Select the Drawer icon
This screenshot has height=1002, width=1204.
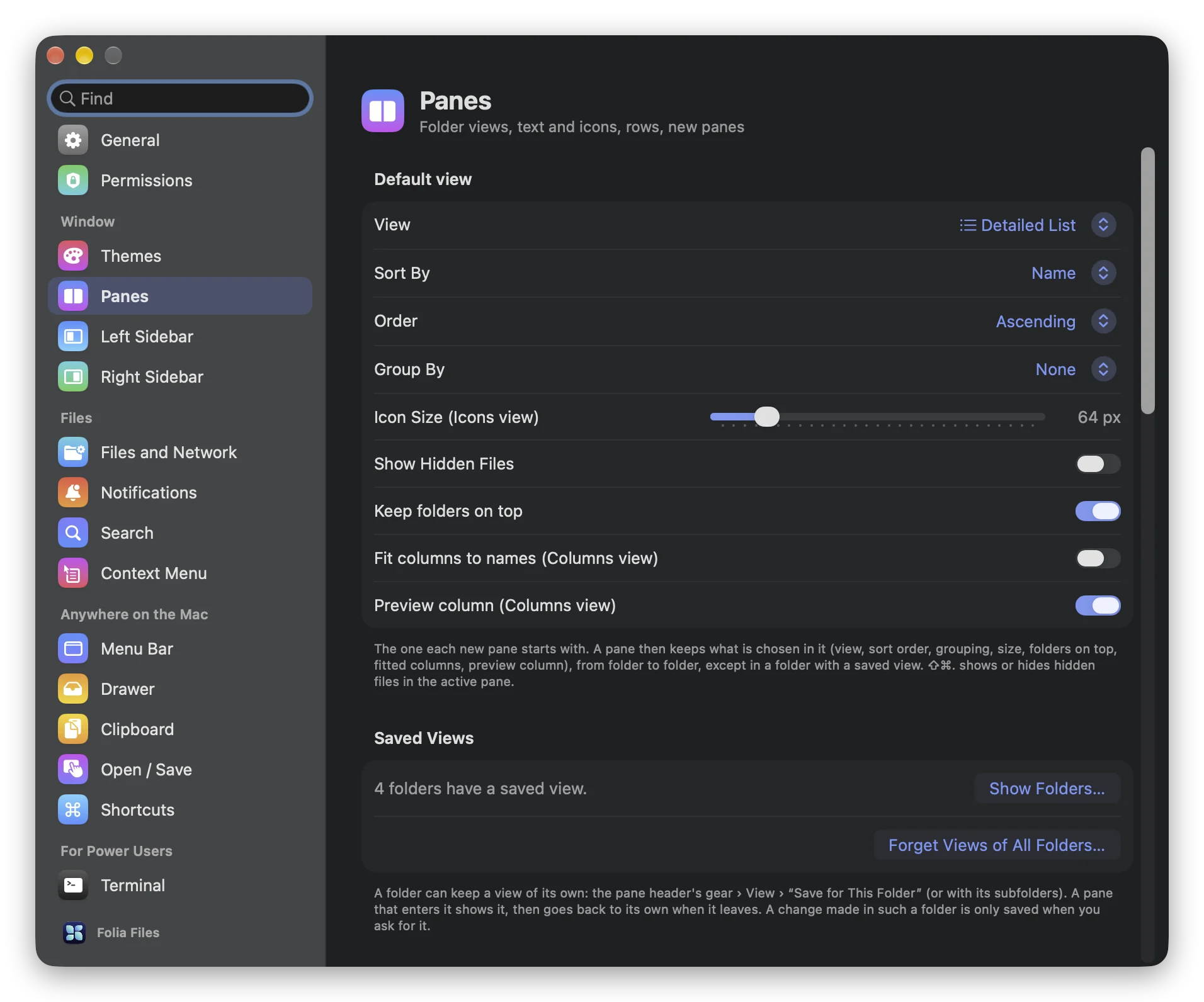[73, 689]
